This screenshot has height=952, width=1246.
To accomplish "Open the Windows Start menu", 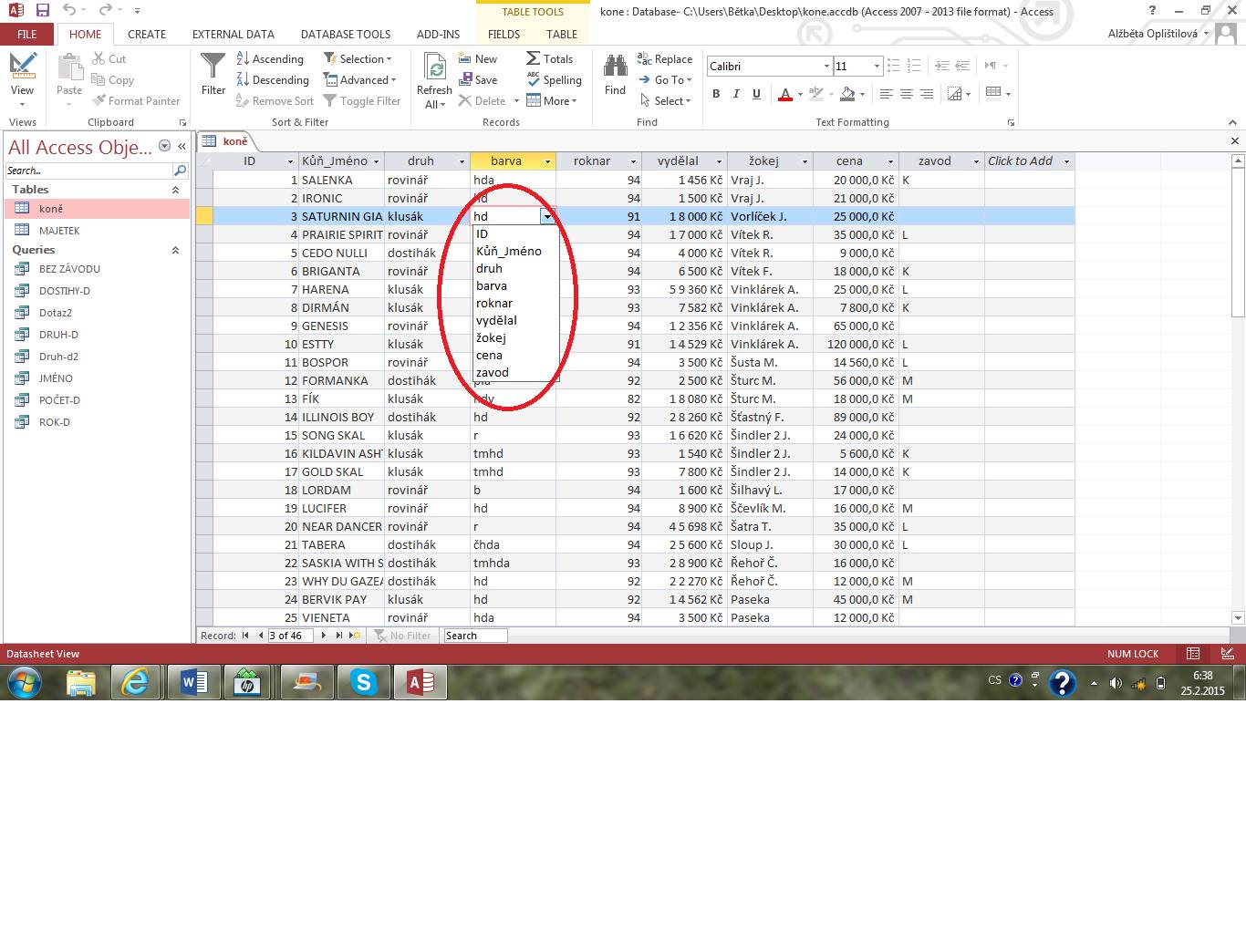I will (25, 682).
